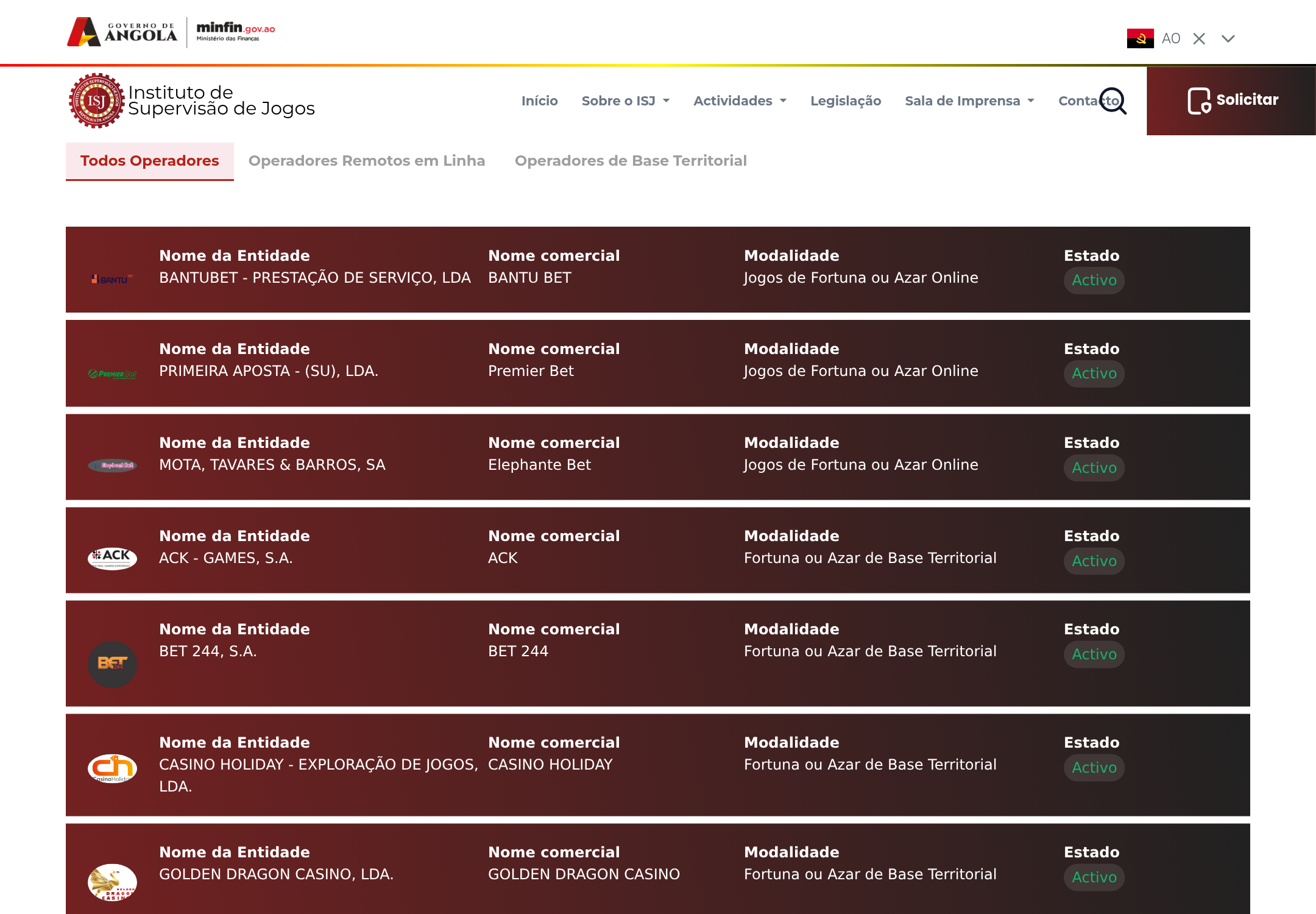Screen dimensions: 1316x914
Task: Expand the Sala de Imprensa menu
Action: [969, 101]
